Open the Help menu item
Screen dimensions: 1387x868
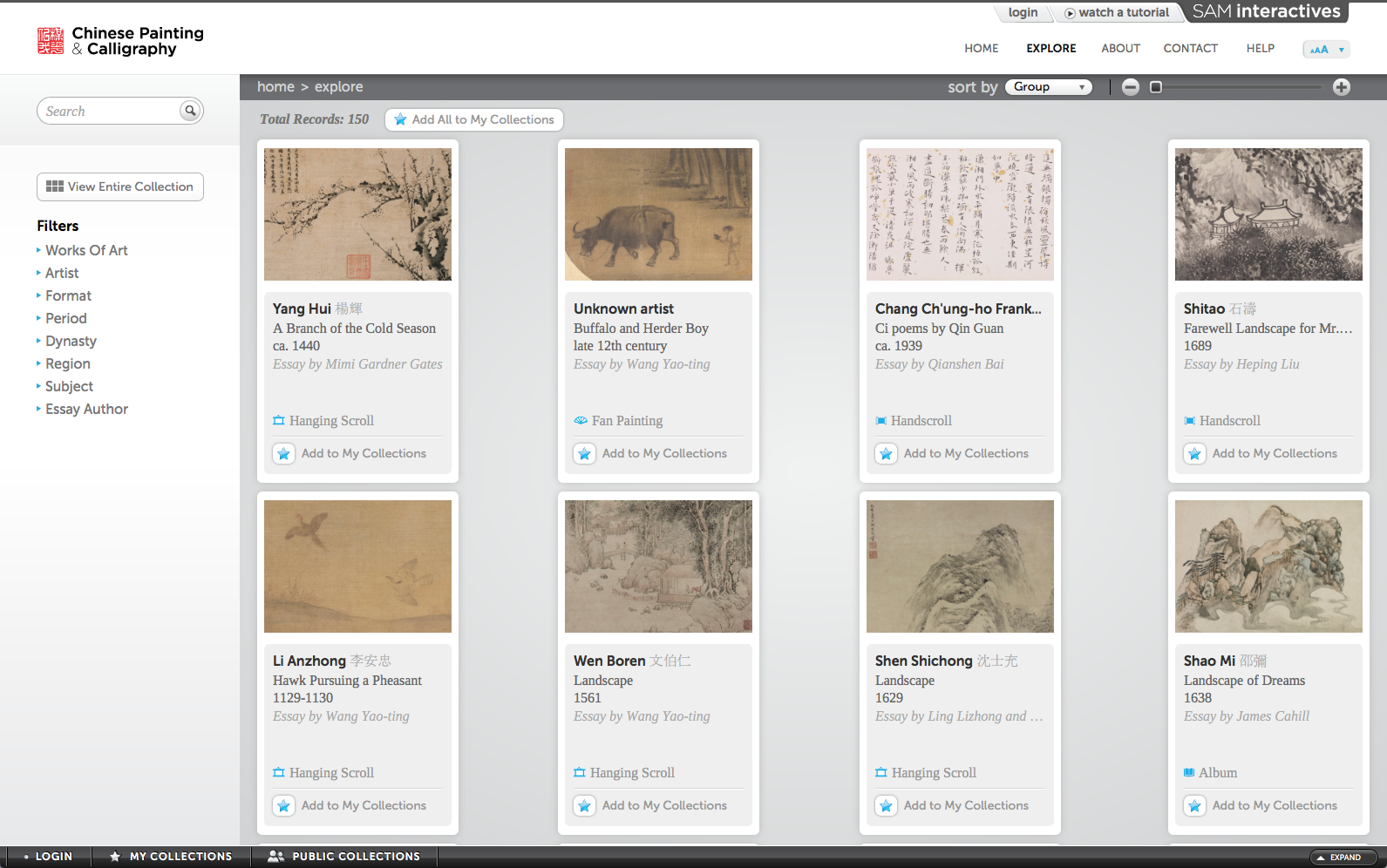click(1260, 49)
